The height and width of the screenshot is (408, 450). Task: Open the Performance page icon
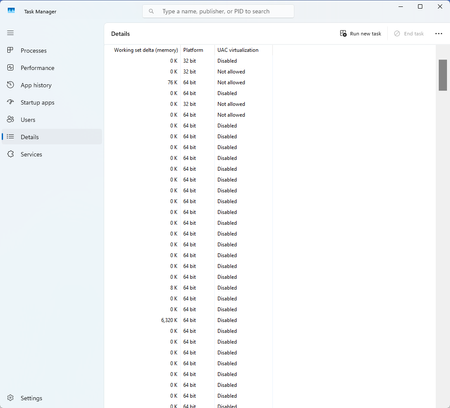coord(10,68)
